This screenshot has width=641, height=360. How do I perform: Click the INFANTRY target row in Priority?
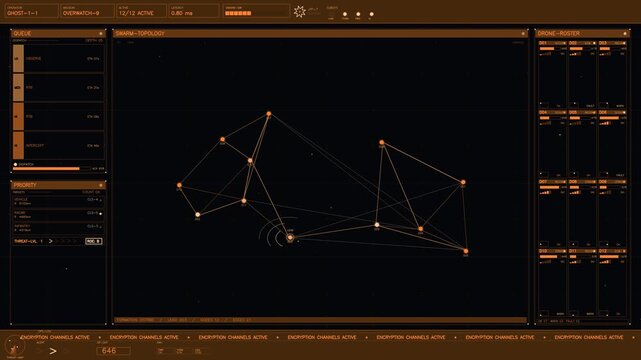coord(58,227)
